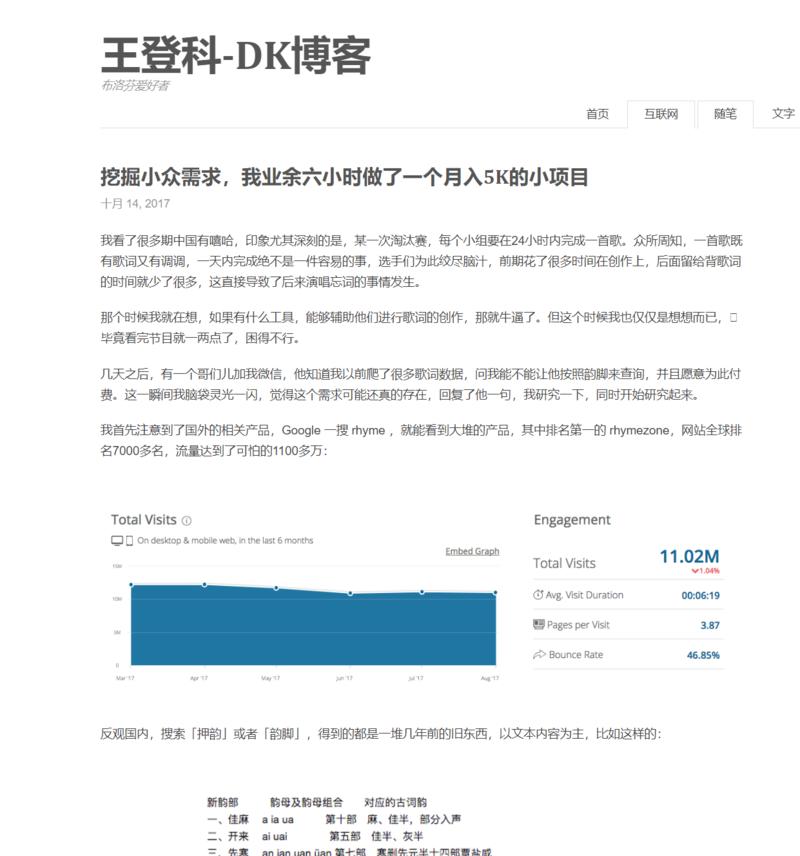Open the Embed Graph link
This screenshot has width=800, height=856.
pos(472,552)
